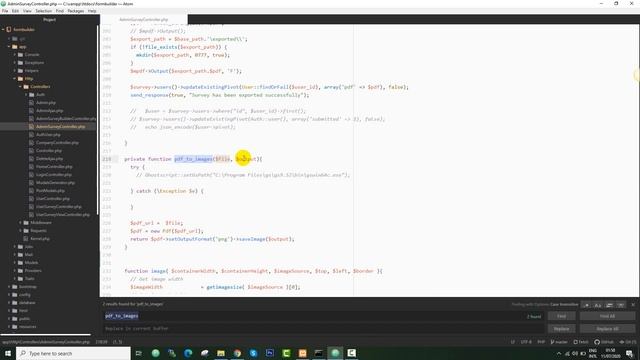
Task: Collapse the Controllers folder
Action: (x=20, y=87)
